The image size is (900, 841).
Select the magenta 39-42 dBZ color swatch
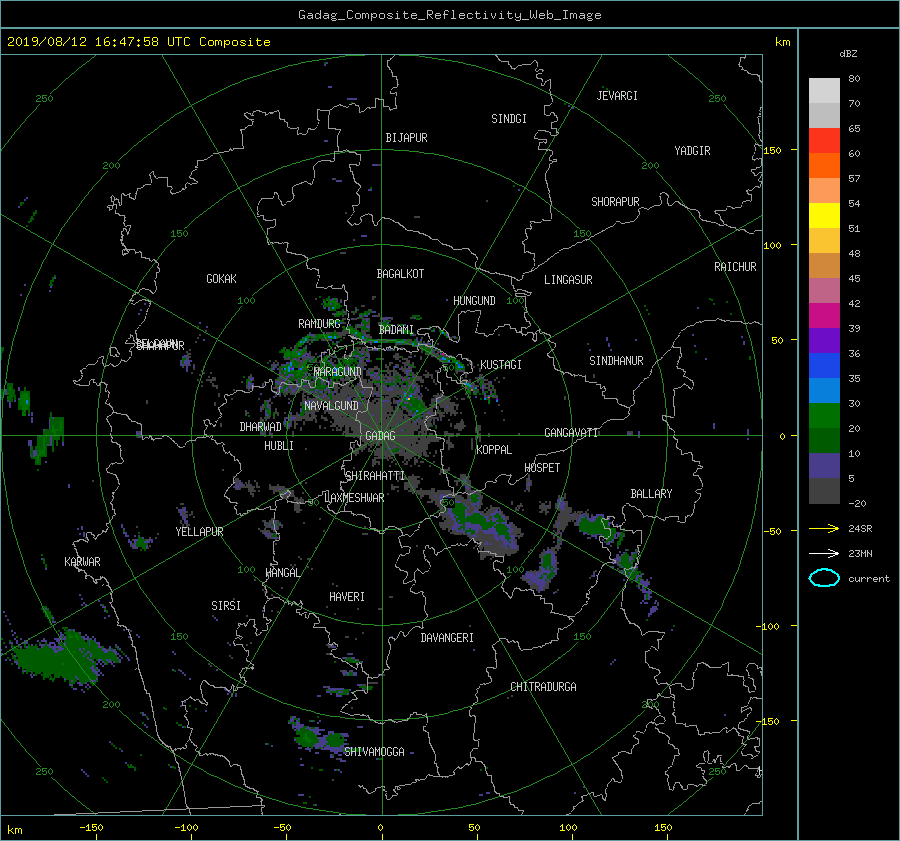[x=824, y=316]
